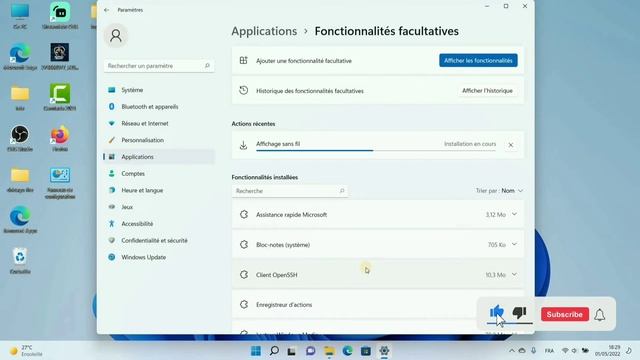Open the taskbar clock and date
Screen dimensions: 640x360
click(607, 351)
